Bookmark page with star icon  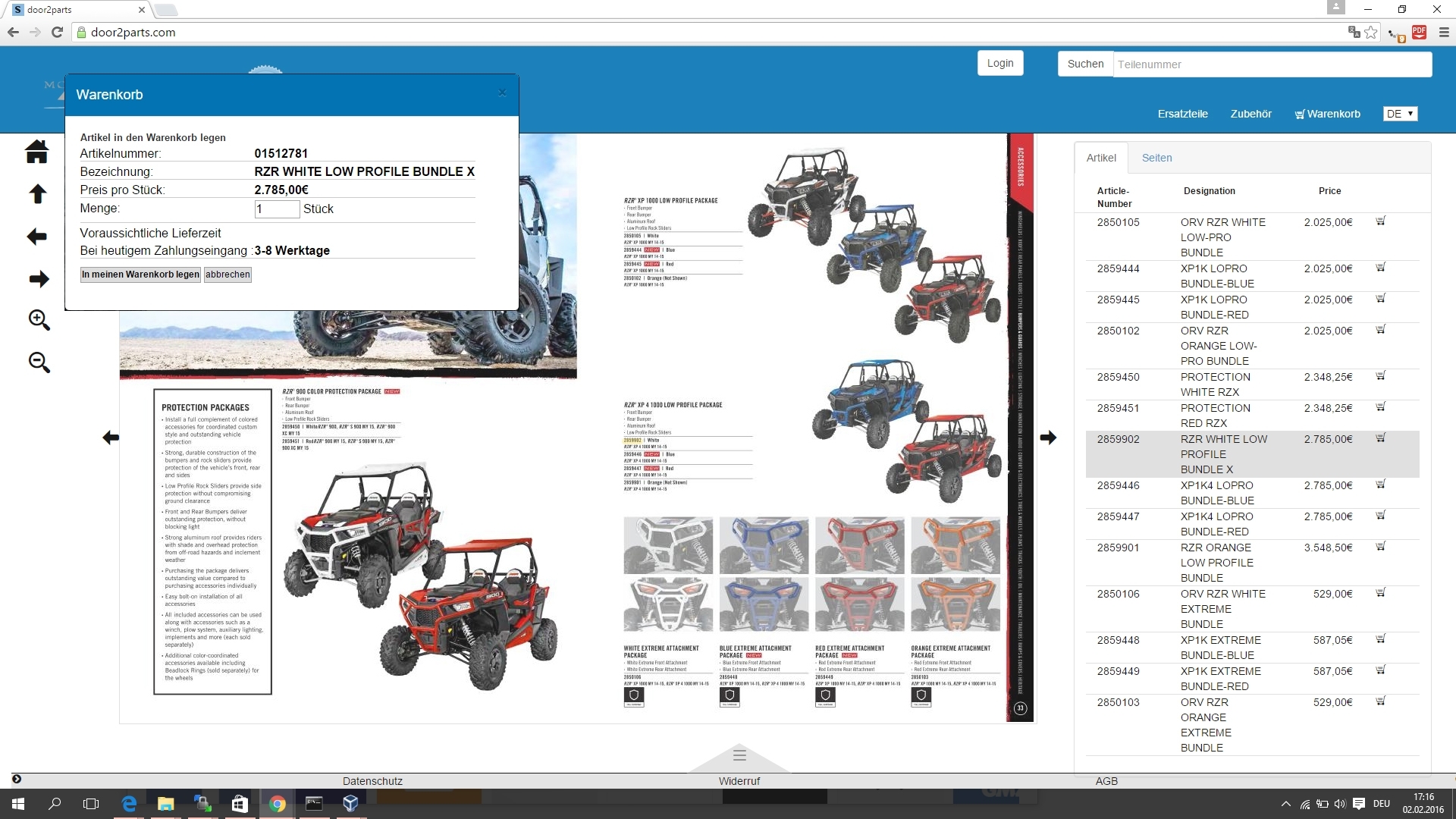pyautogui.click(x=1371, y=33)
